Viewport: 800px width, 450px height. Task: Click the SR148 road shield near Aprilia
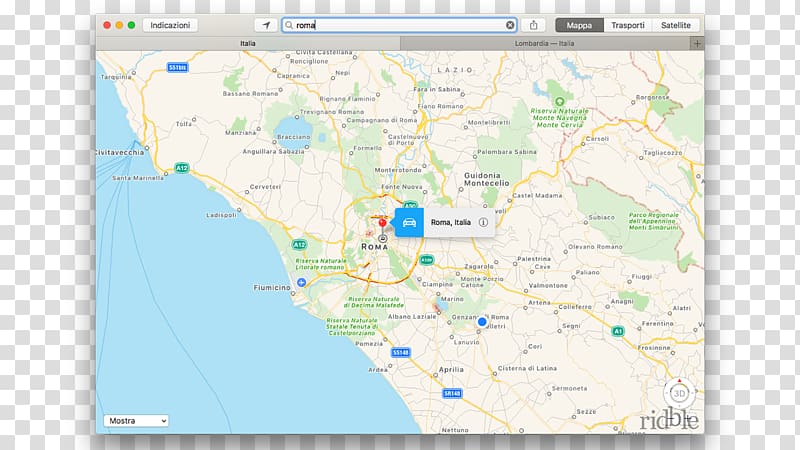click(x=452, y=393)
